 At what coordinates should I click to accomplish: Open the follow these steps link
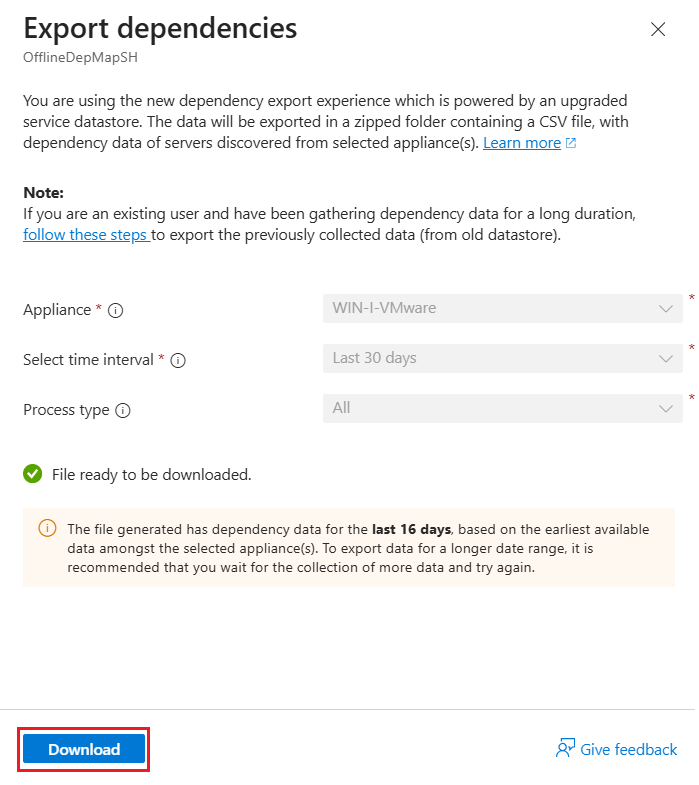(x=86, y=235)
